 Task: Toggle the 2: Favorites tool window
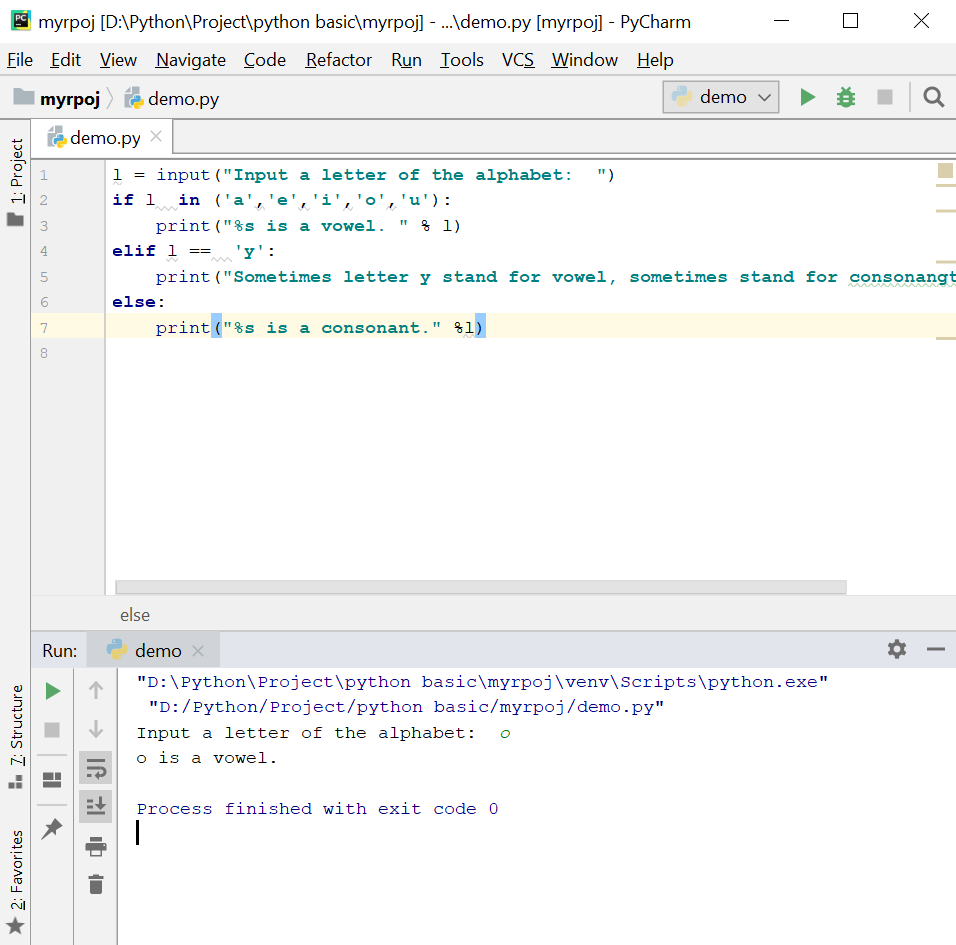pyautogui.click(x=16, y=881)
